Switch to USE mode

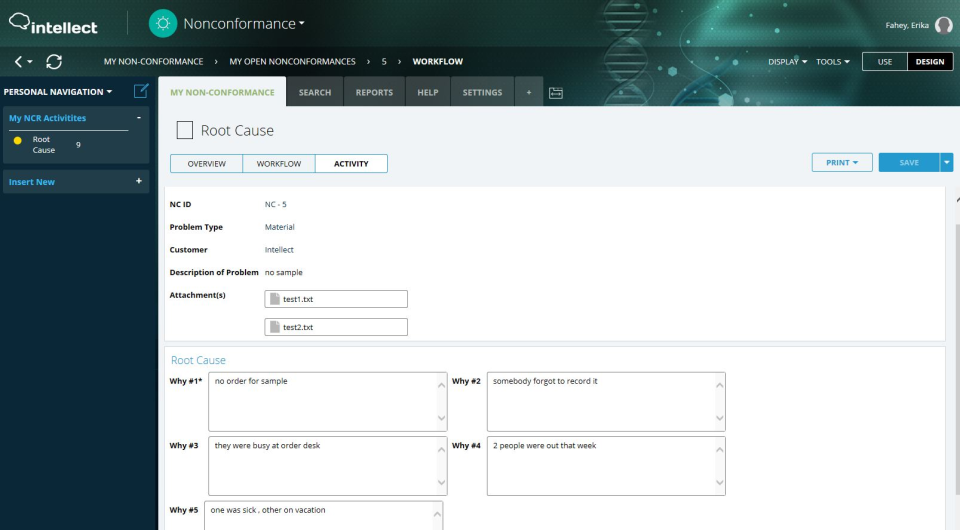coord(884,62)
